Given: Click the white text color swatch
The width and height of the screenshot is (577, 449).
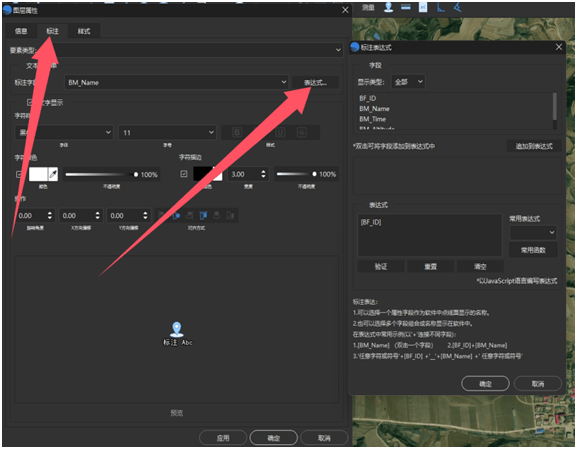Looking at the screenshot, I should [38, 174].
